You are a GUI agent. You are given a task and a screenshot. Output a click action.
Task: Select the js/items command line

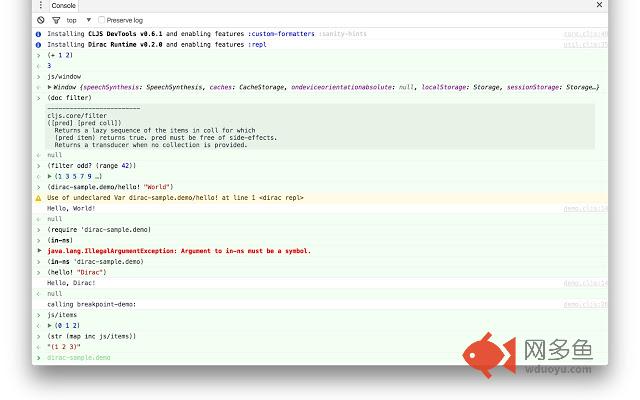(x=62, y=315)
